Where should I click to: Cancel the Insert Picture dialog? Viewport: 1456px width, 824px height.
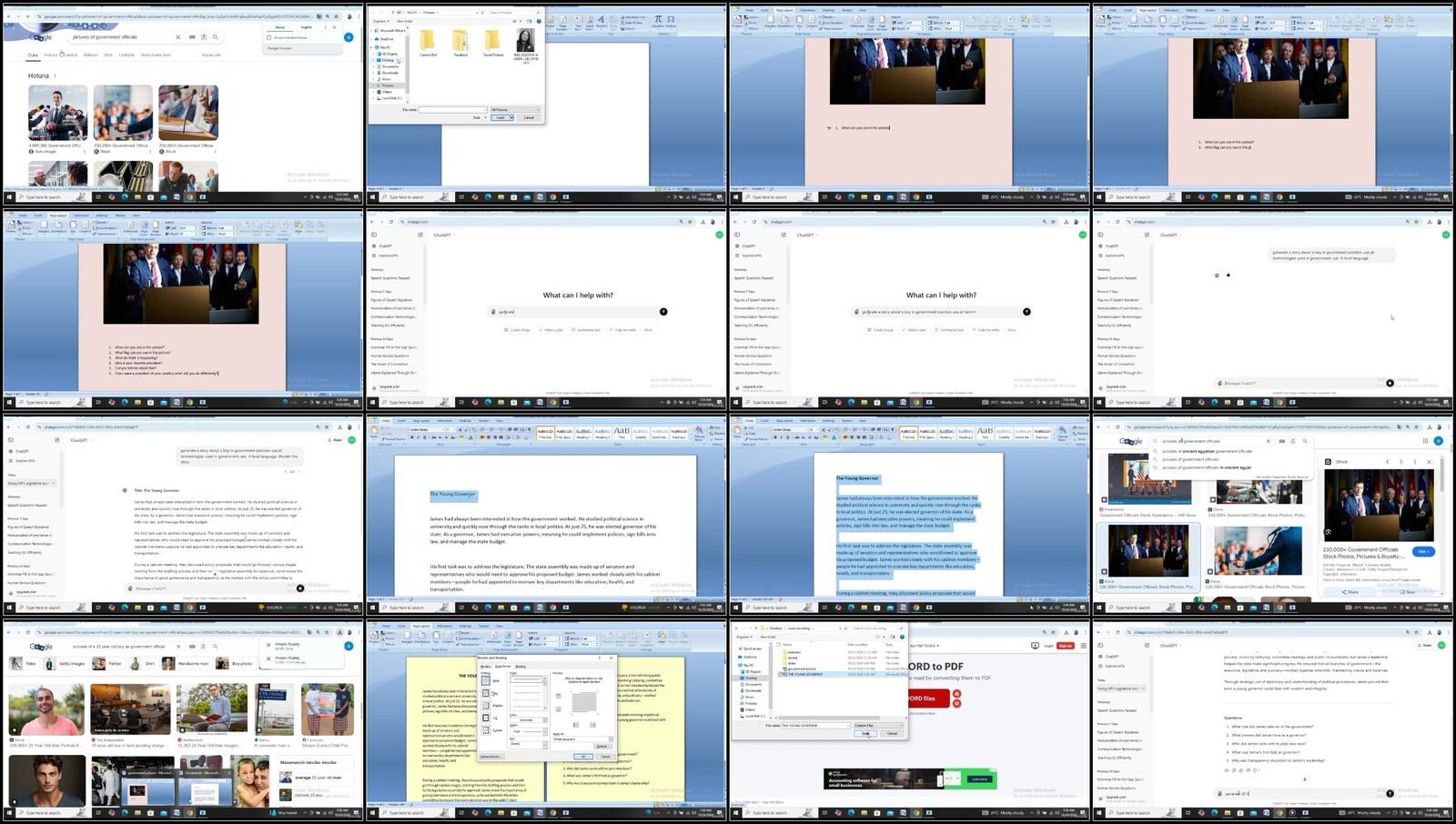pos(529,117)
